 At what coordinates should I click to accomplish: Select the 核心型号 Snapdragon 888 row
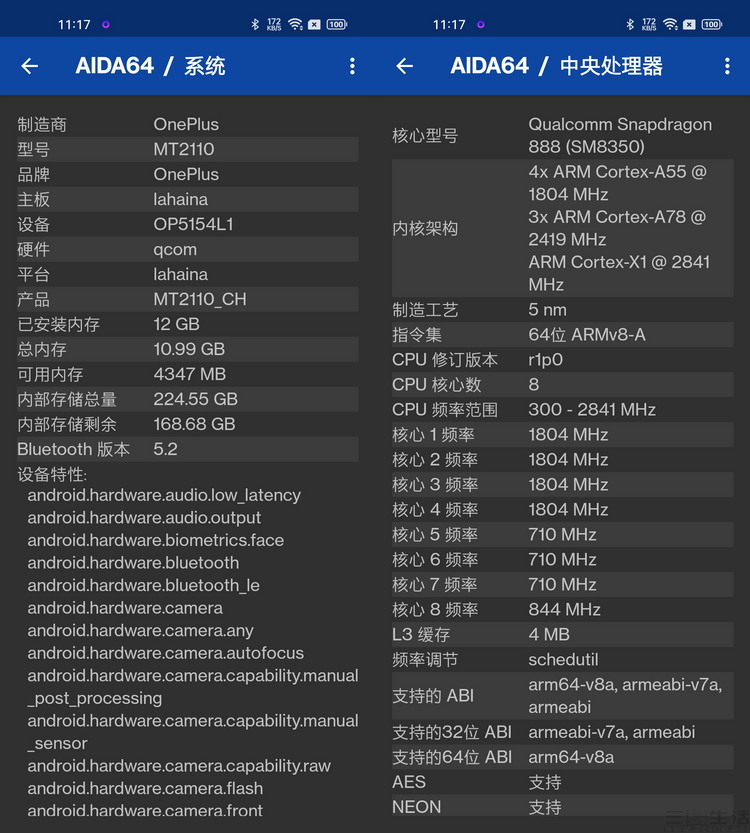coord(562,135)
